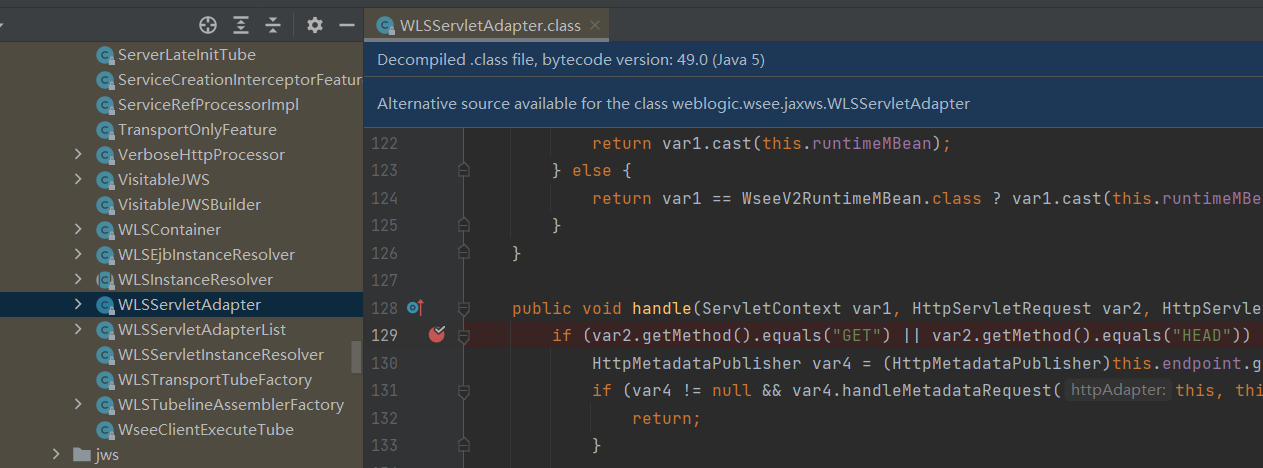
Task: Switch to WLSServletAdapter.class editor tab
Action: click(486, 25)
